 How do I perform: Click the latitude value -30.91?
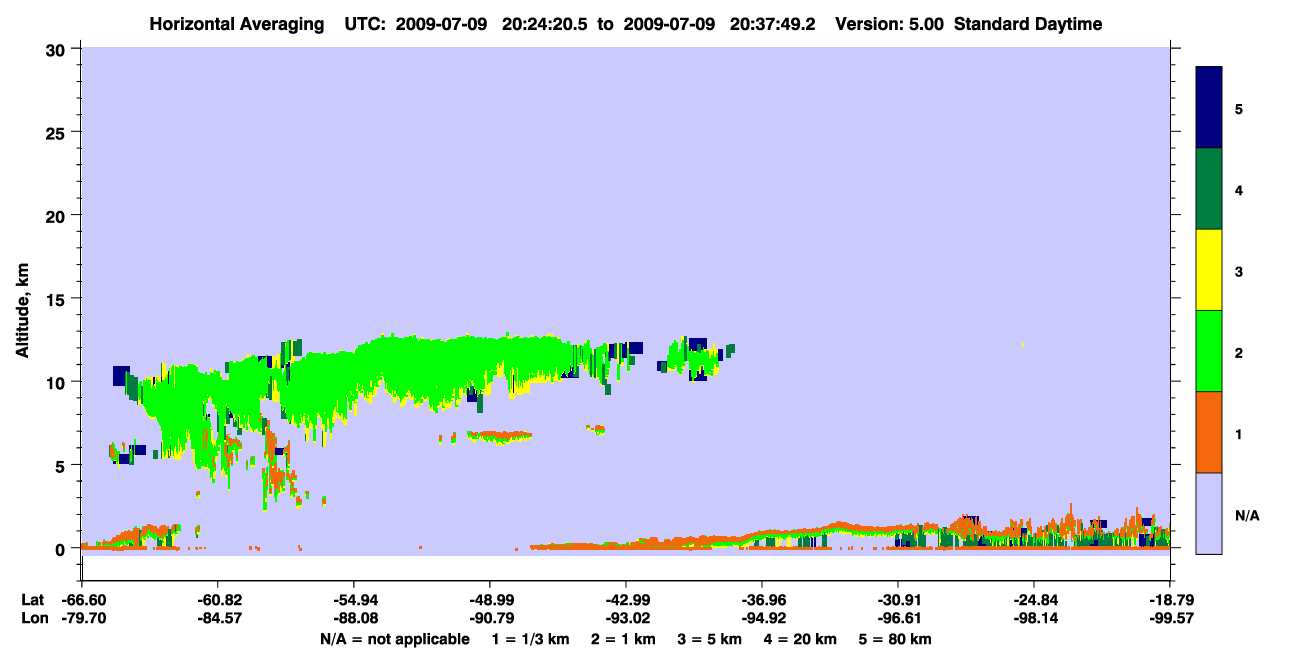(898, 600)
